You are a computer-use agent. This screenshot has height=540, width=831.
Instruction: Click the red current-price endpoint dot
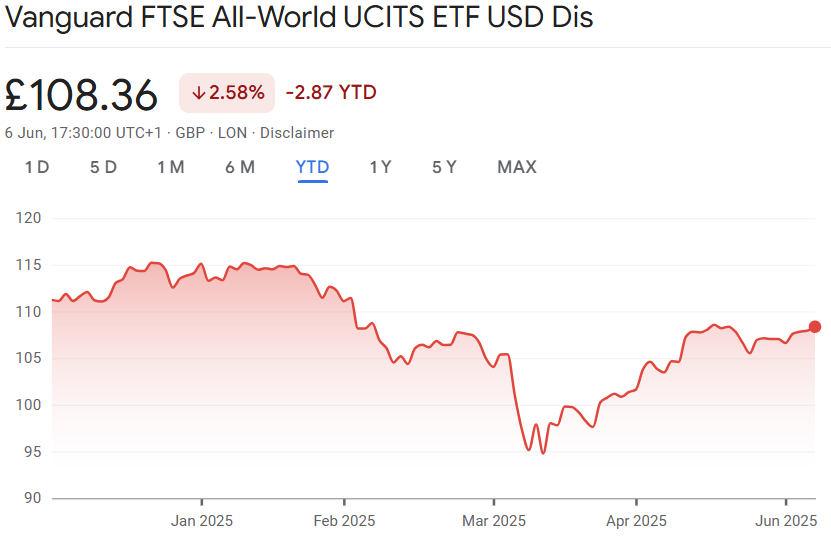(x=815, y=327)
